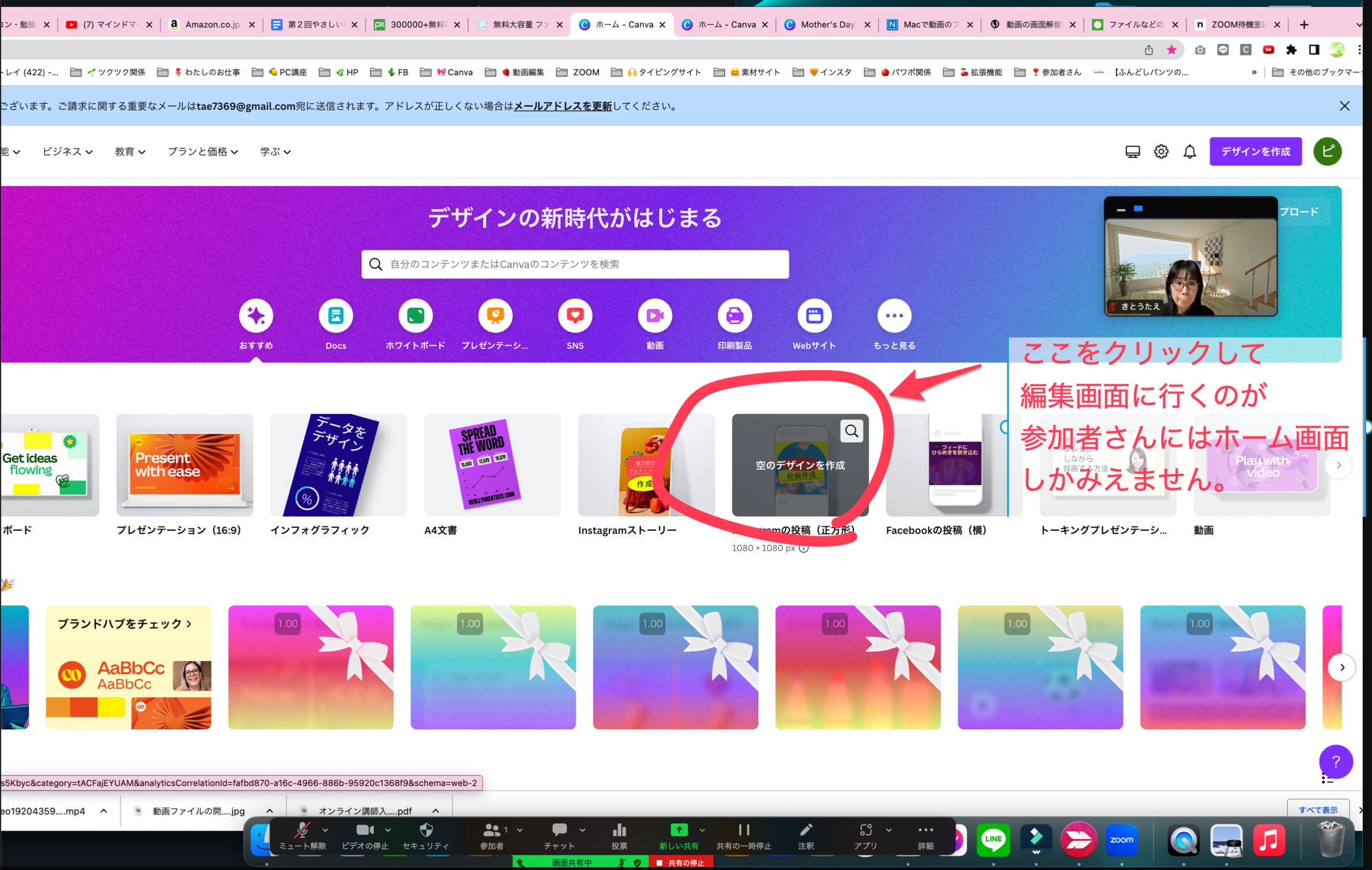This screenshot has width=1372, height=870.
Task: Select the Webサイト category icon
Action: [814, 315]
